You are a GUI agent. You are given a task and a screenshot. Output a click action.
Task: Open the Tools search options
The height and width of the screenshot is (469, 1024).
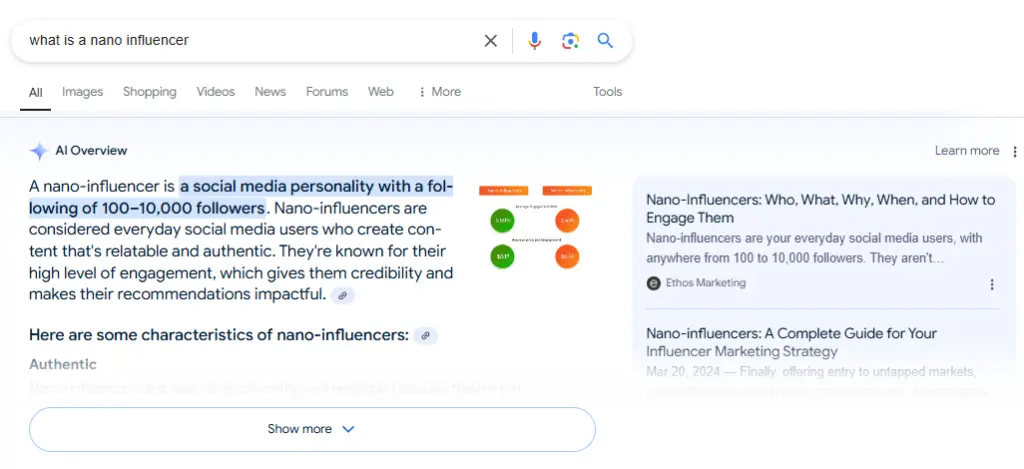click(x=607, y=92)
